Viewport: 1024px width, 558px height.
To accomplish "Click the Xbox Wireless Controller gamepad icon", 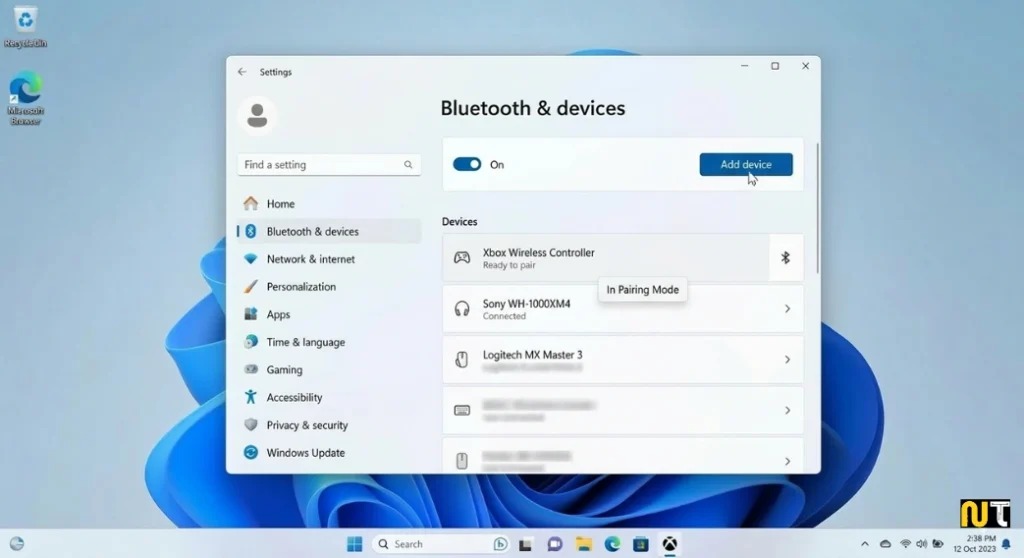I will (x=462, y=258).
